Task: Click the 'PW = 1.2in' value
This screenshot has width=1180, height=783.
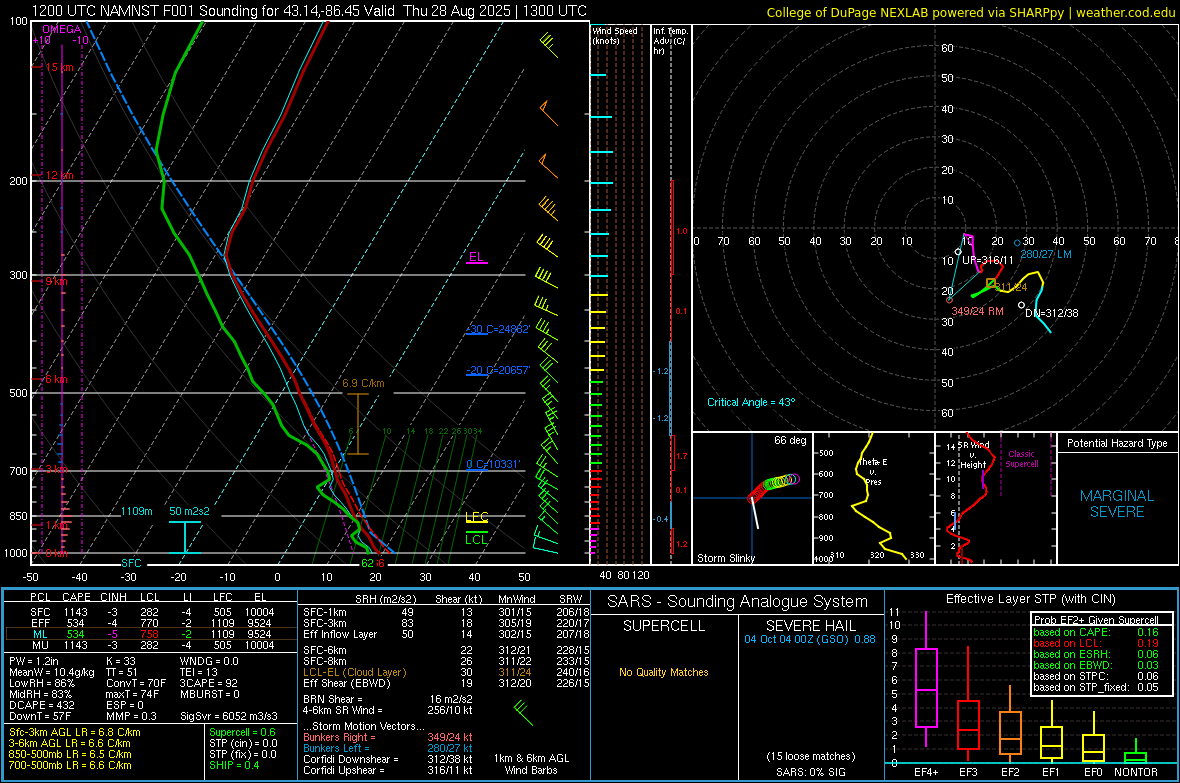Action: pyautogui.click(x=34, y=661)
